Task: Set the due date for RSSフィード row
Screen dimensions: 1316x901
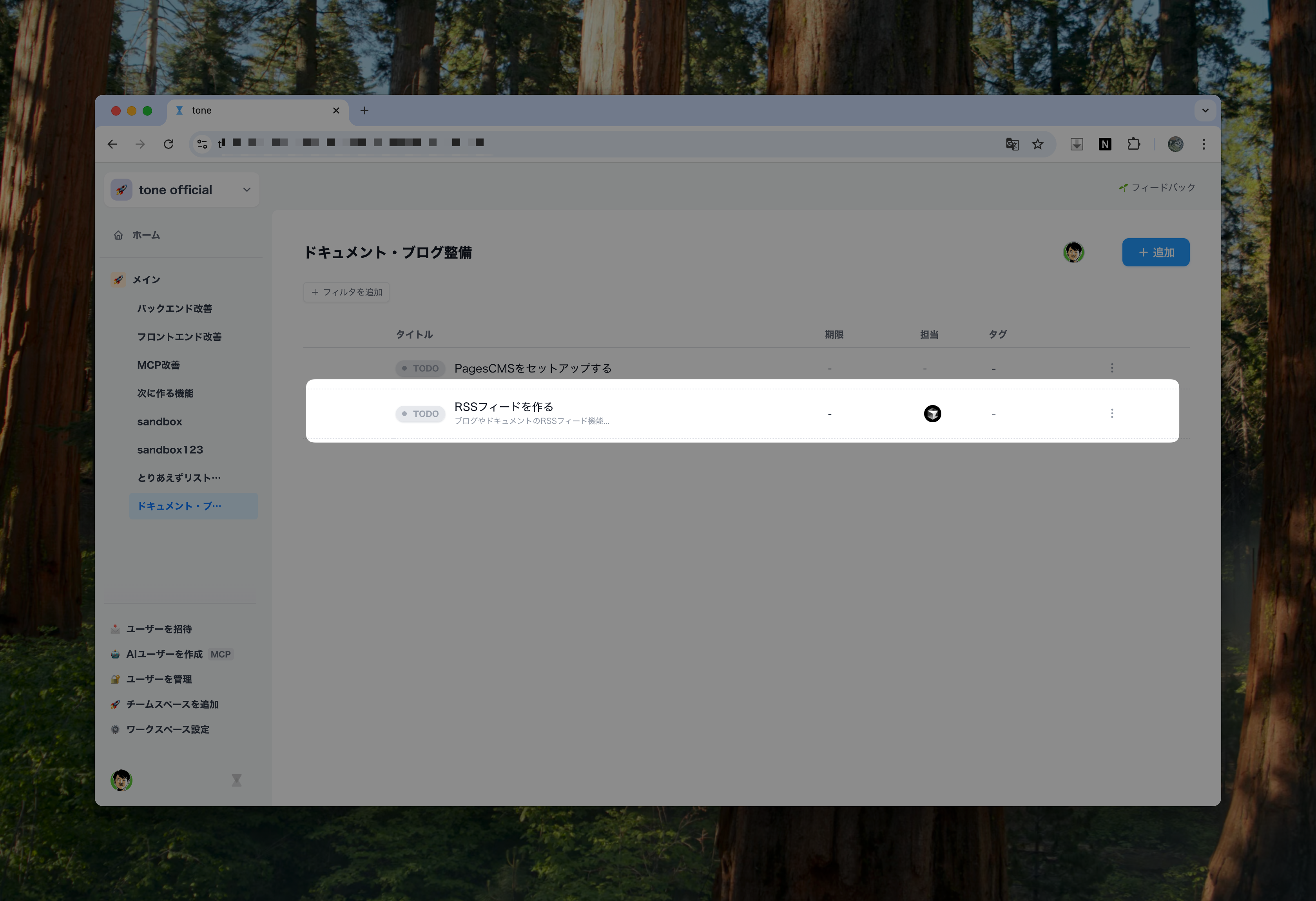Action: [x=830, y=414]
